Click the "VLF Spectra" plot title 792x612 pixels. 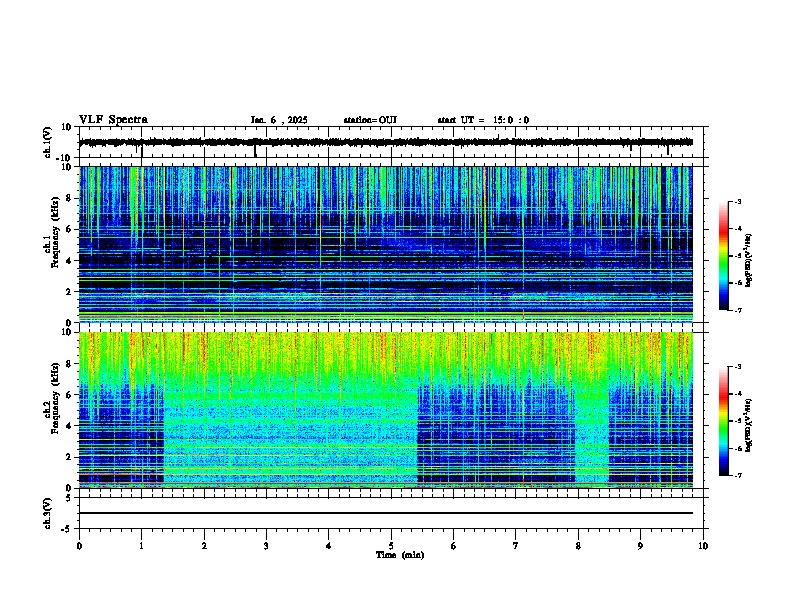pos(113,120)
